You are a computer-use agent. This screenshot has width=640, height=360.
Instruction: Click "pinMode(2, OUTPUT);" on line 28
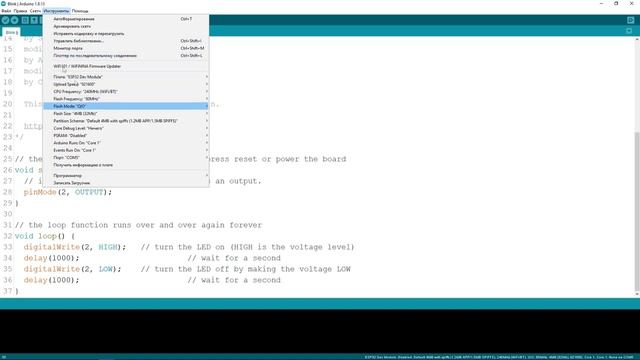click(68, 192)
